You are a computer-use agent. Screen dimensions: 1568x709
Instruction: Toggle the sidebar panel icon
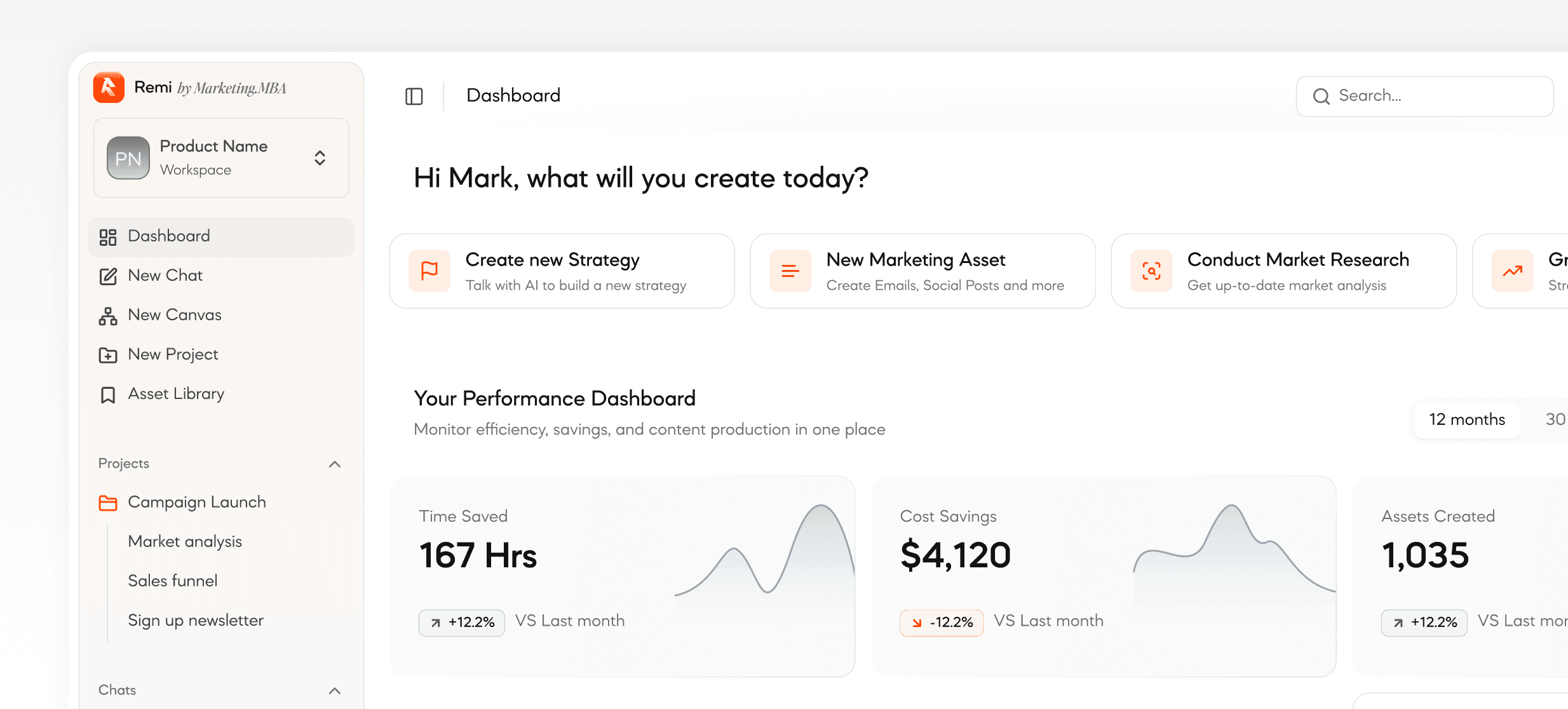coord(414,96)
